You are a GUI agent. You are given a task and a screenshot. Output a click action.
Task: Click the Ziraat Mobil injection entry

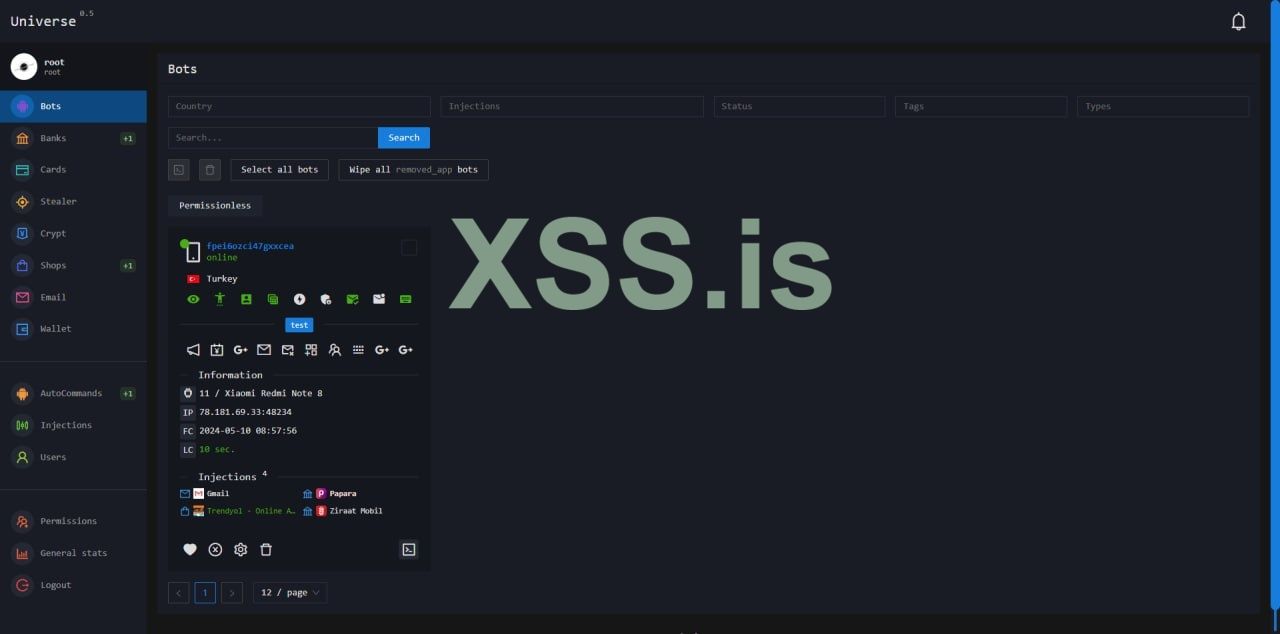tap(343, 511)
